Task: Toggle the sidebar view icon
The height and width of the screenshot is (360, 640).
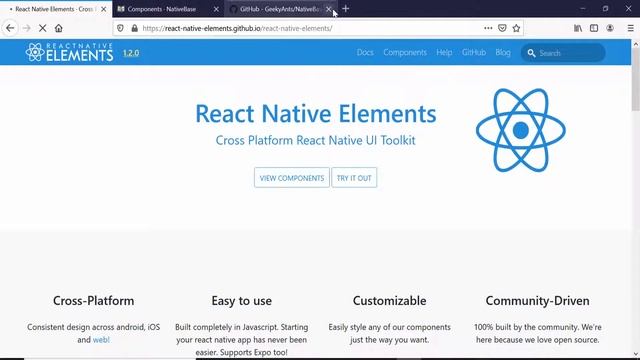Action: (x=594, y=28)
